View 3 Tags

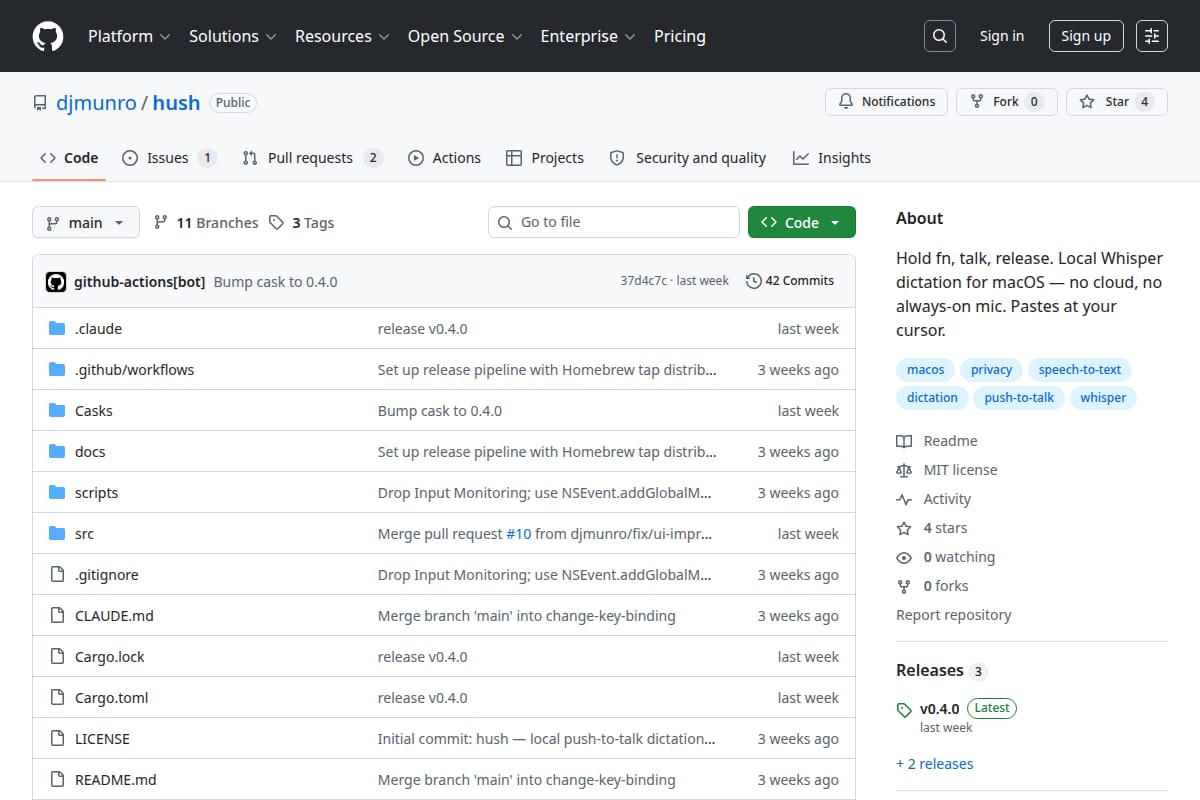(302, 223)
